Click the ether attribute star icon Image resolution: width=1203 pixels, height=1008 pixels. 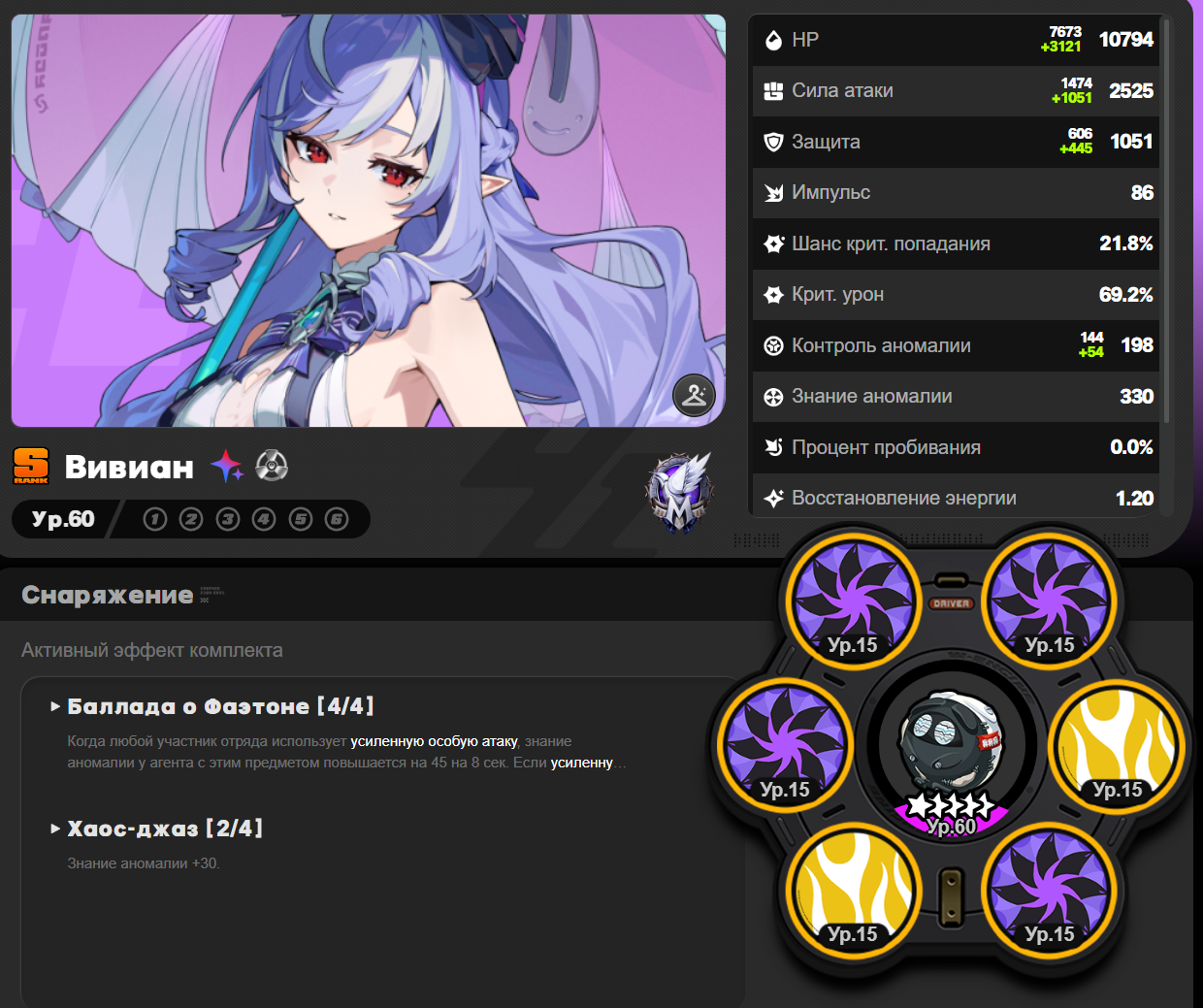click(x=227, y=467)
